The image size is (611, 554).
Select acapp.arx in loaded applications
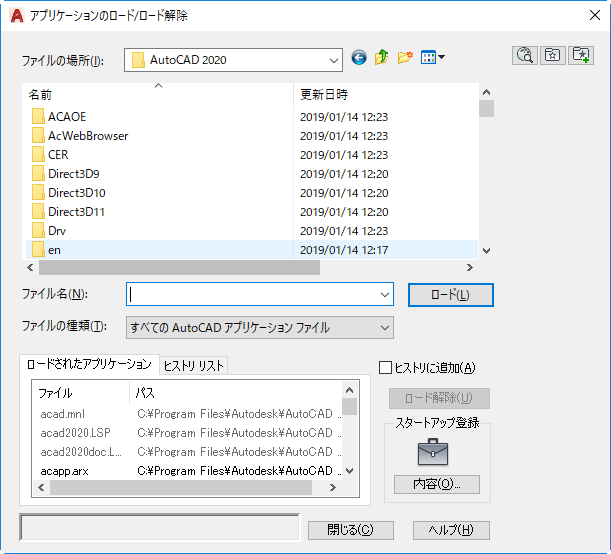point(65,471)
